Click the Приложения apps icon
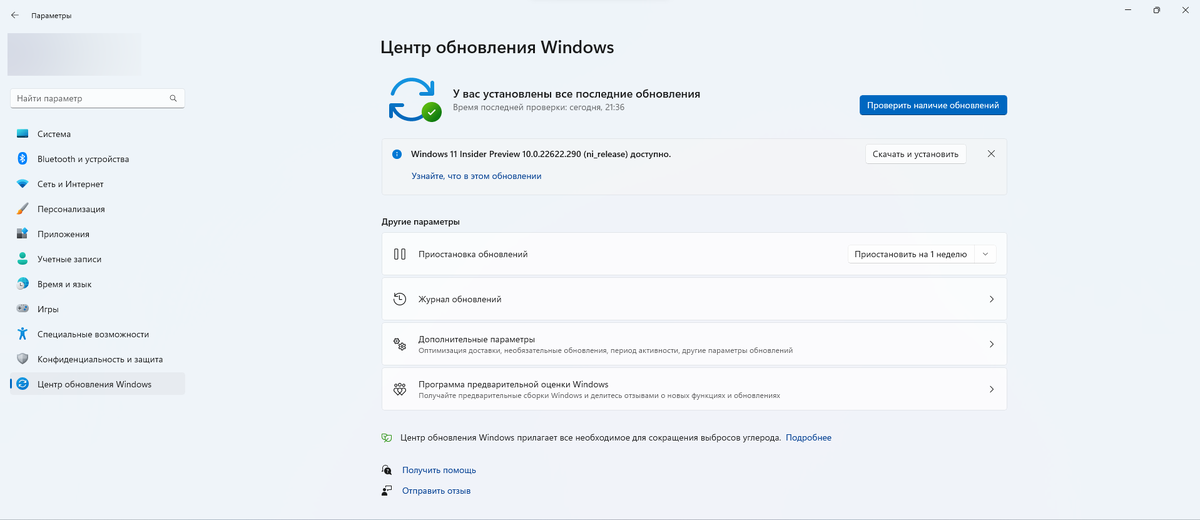The image size is (1200, 520). (x=22, y=234)
